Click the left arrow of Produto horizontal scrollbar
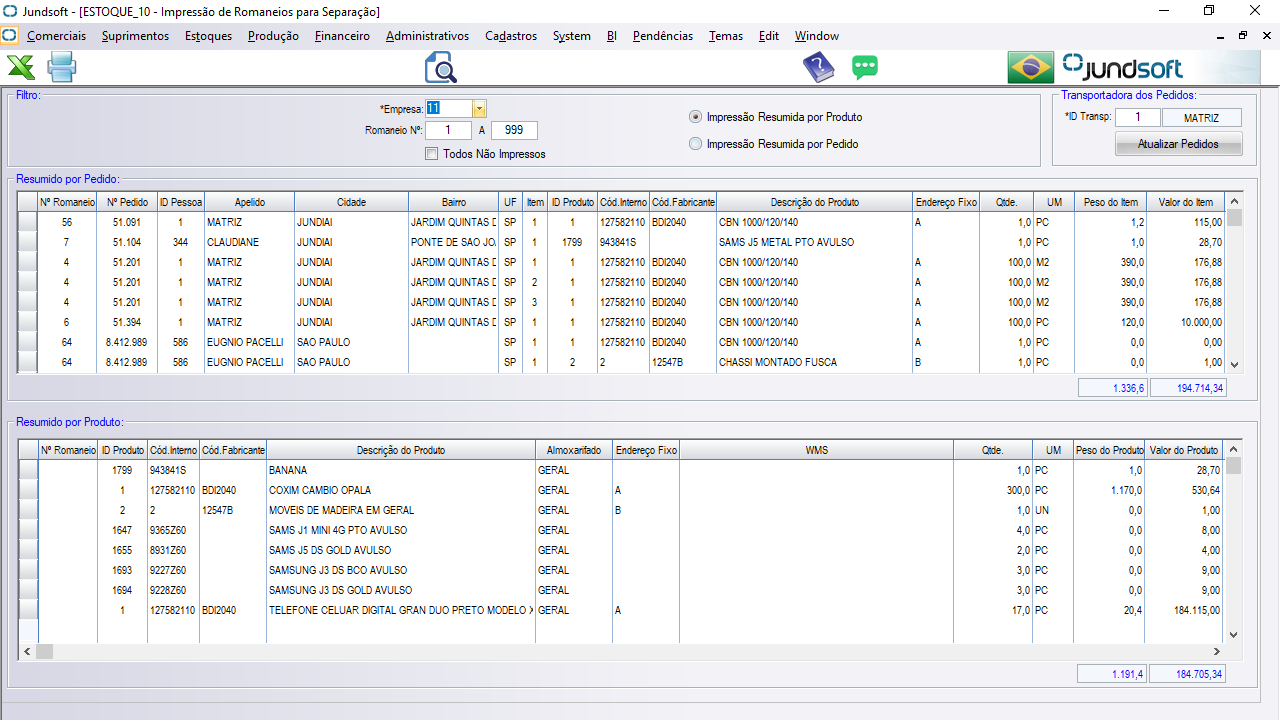The width and height of the screenshot is (1280, 720). coord(27,651)
